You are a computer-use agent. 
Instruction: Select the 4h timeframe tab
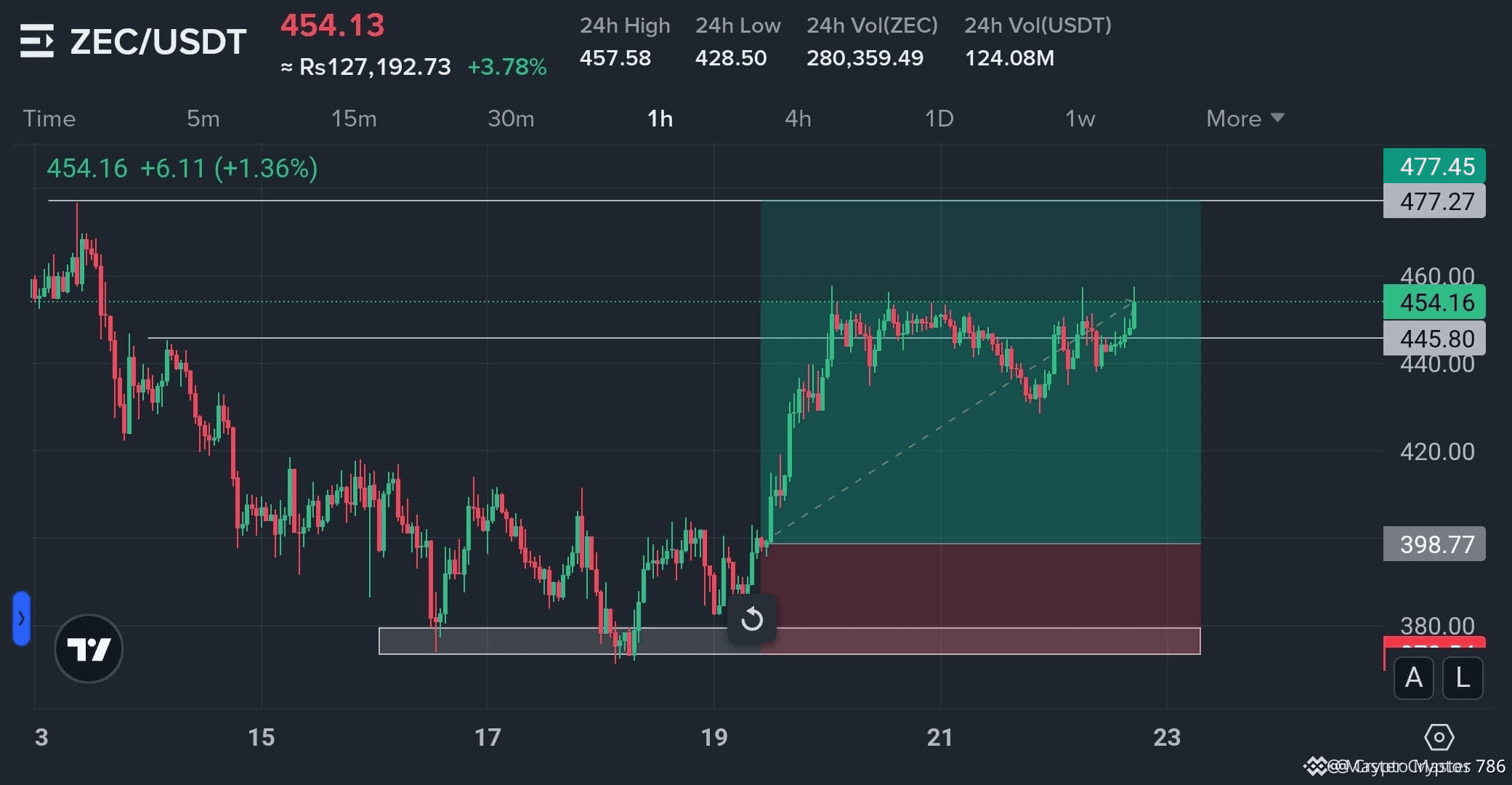pos(797,118)
